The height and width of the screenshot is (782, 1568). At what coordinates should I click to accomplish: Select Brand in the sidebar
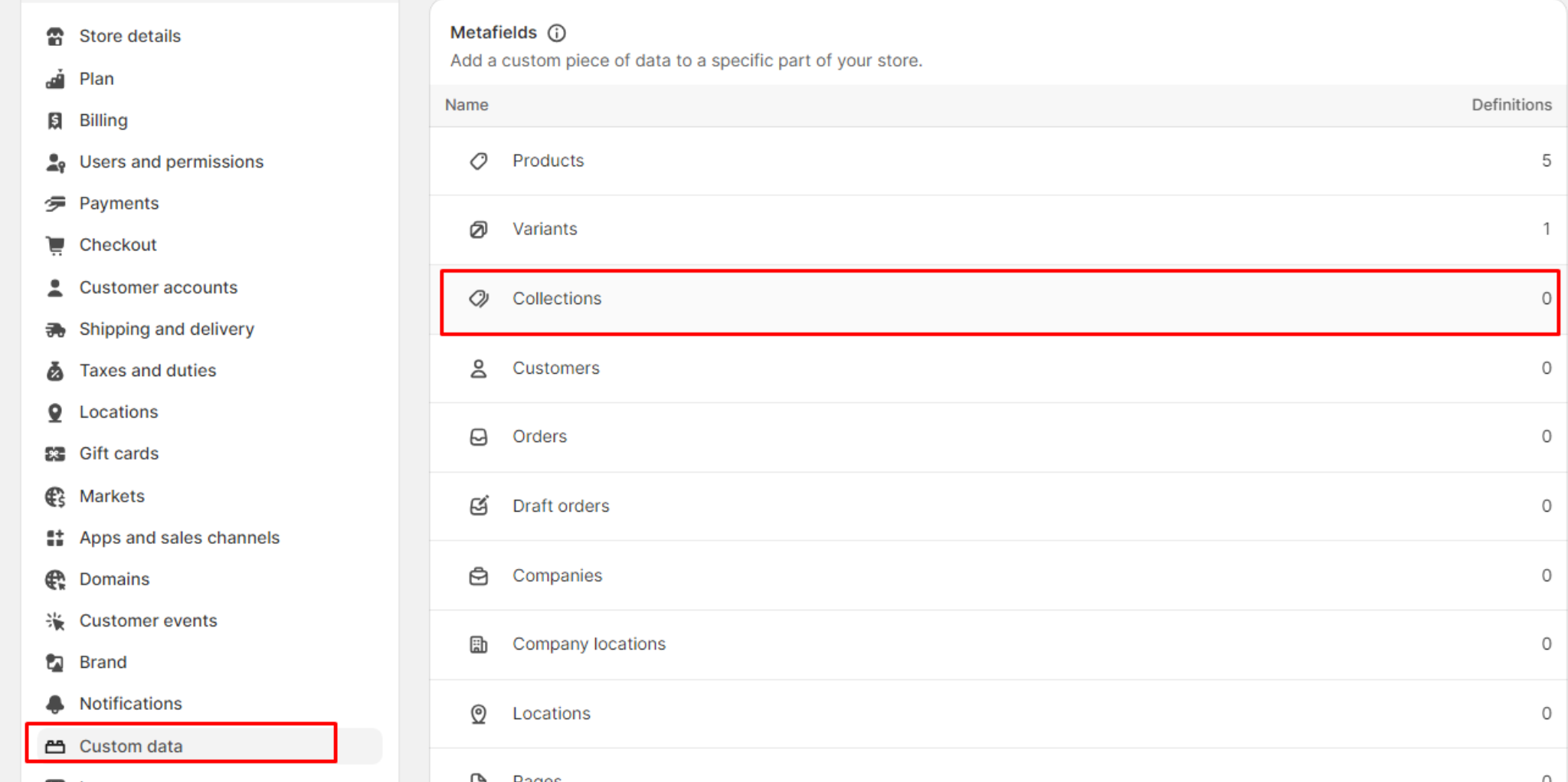pyautogui.click(x=103, y=662)
